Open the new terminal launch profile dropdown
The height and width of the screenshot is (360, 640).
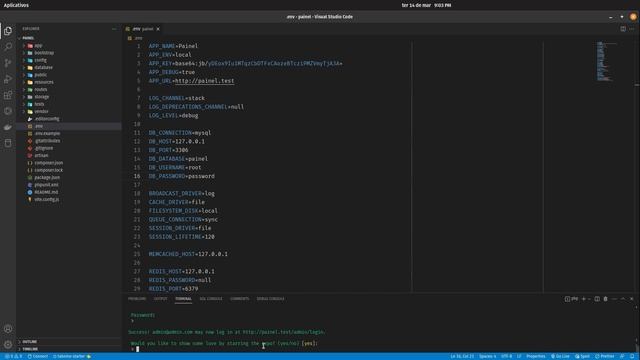[589, 299]
